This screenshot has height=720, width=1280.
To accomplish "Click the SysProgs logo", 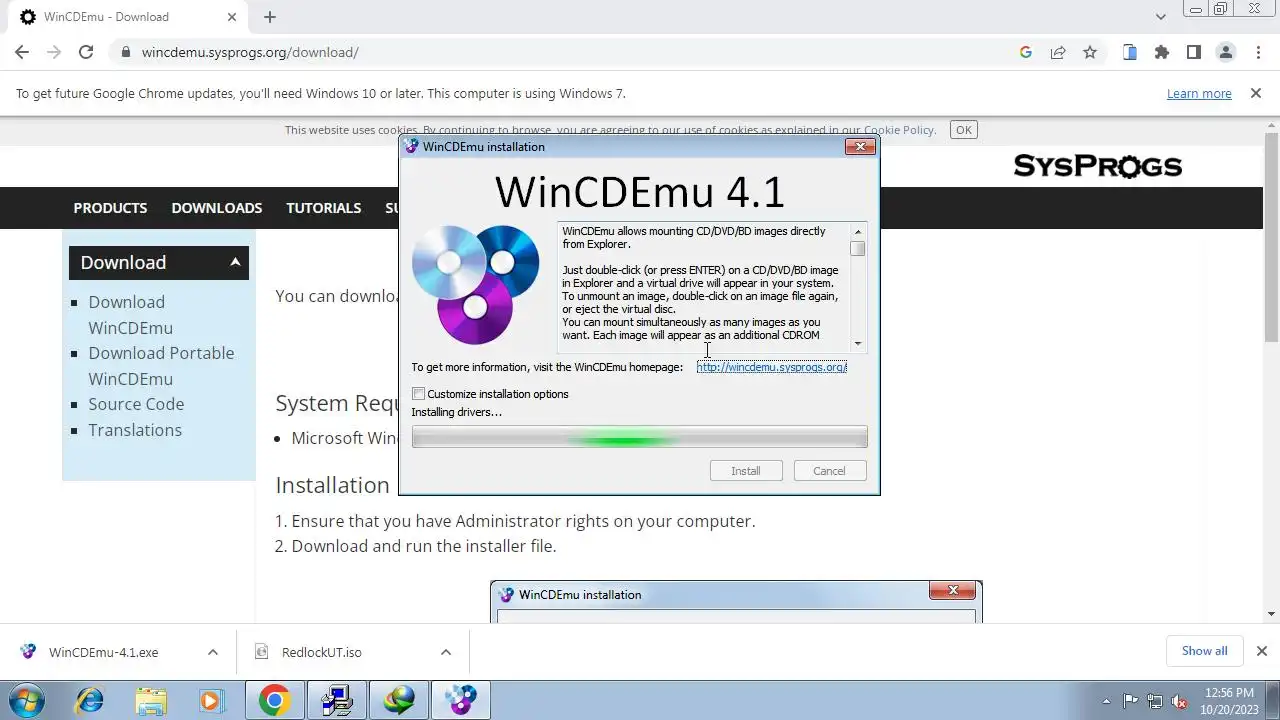I will 1097,166.
